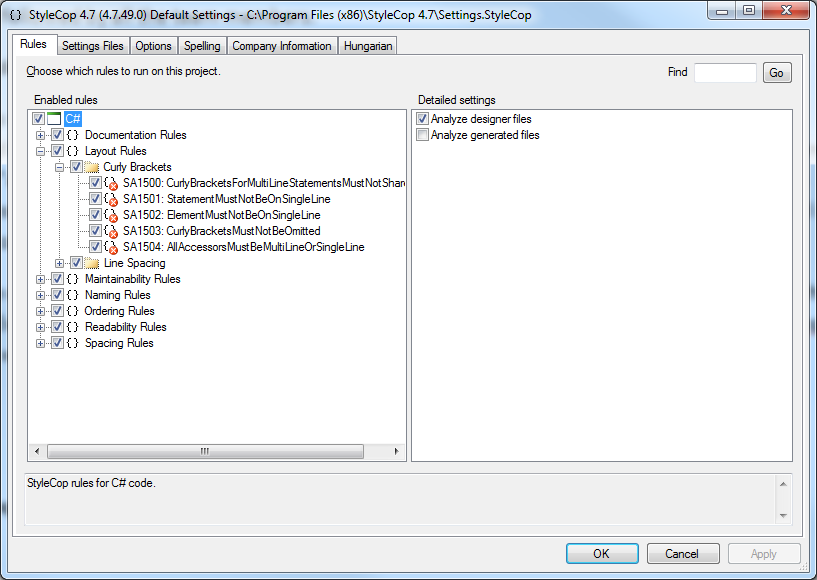Screen dimensions: 817x580
Task: Open the Company Information tab
Action: click(x=282, y=46)
